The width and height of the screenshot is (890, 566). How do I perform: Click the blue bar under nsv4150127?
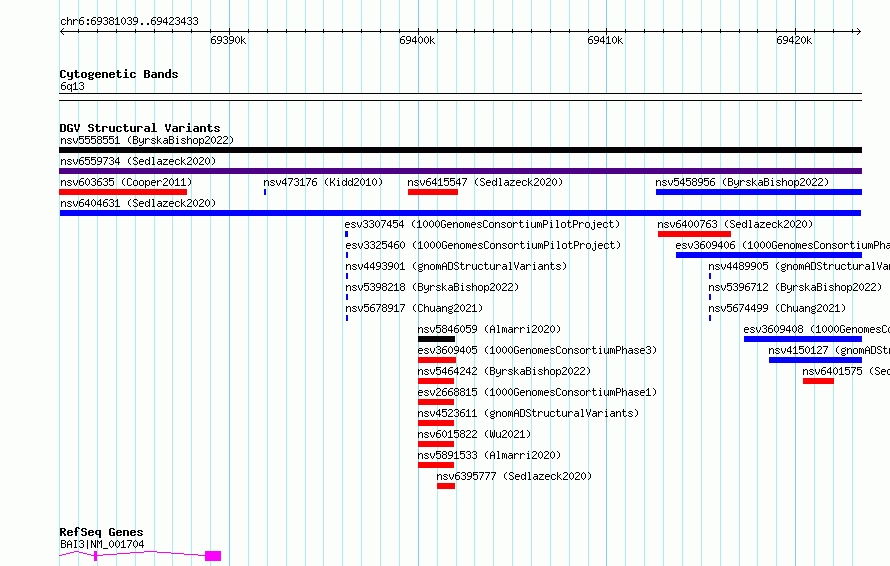pyautogui.click(x=816, y=360)
